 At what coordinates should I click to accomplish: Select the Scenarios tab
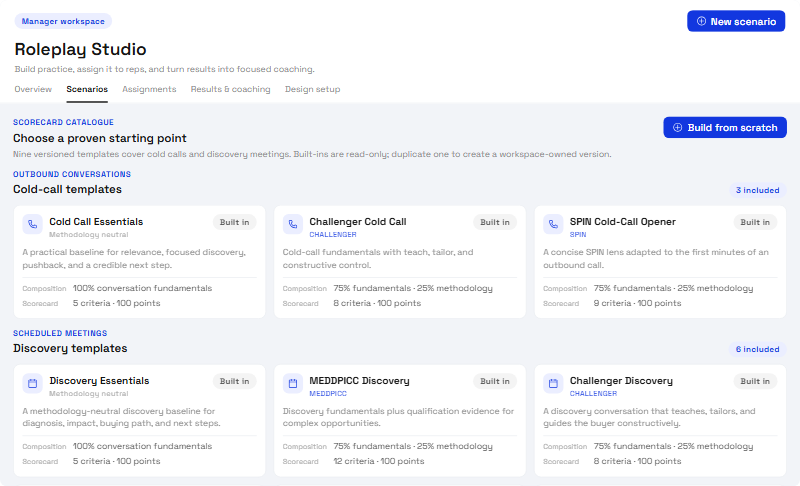[87, 89]
